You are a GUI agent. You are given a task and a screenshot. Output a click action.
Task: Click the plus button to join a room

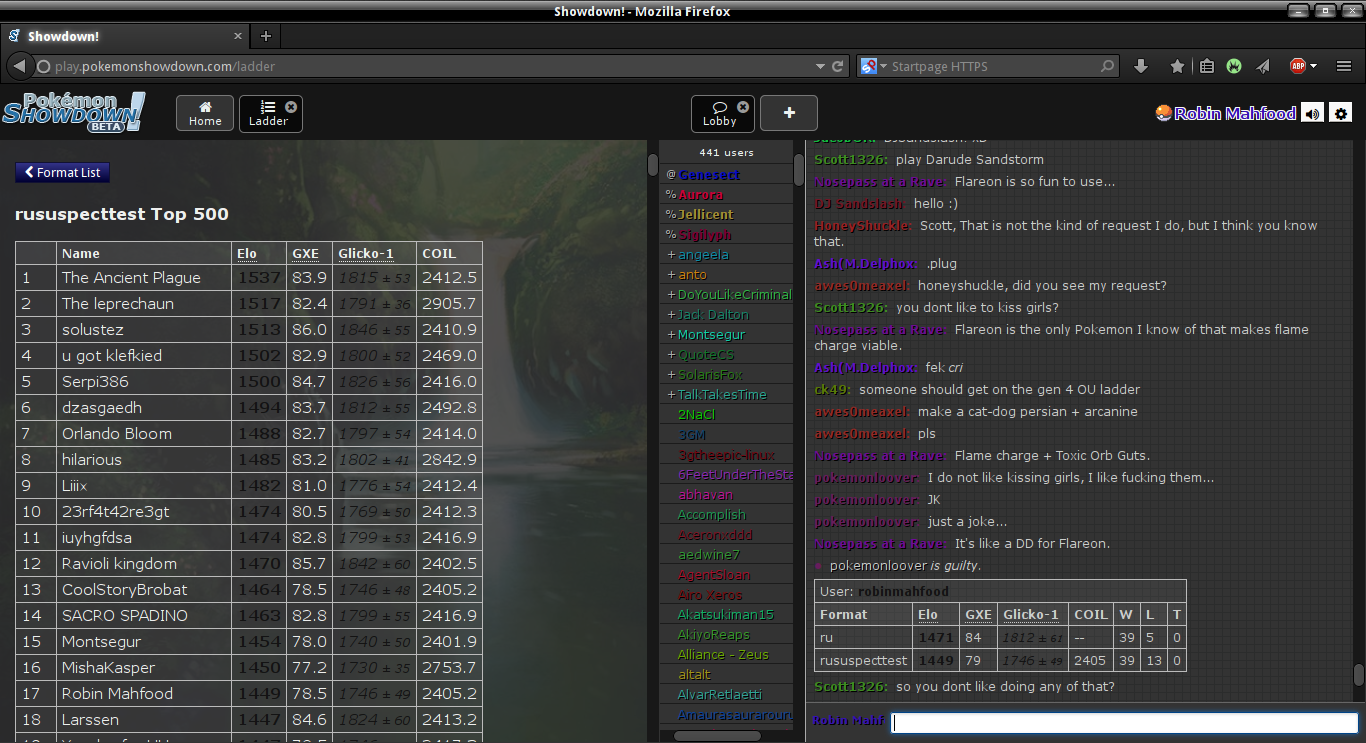[x=788, y=113]
